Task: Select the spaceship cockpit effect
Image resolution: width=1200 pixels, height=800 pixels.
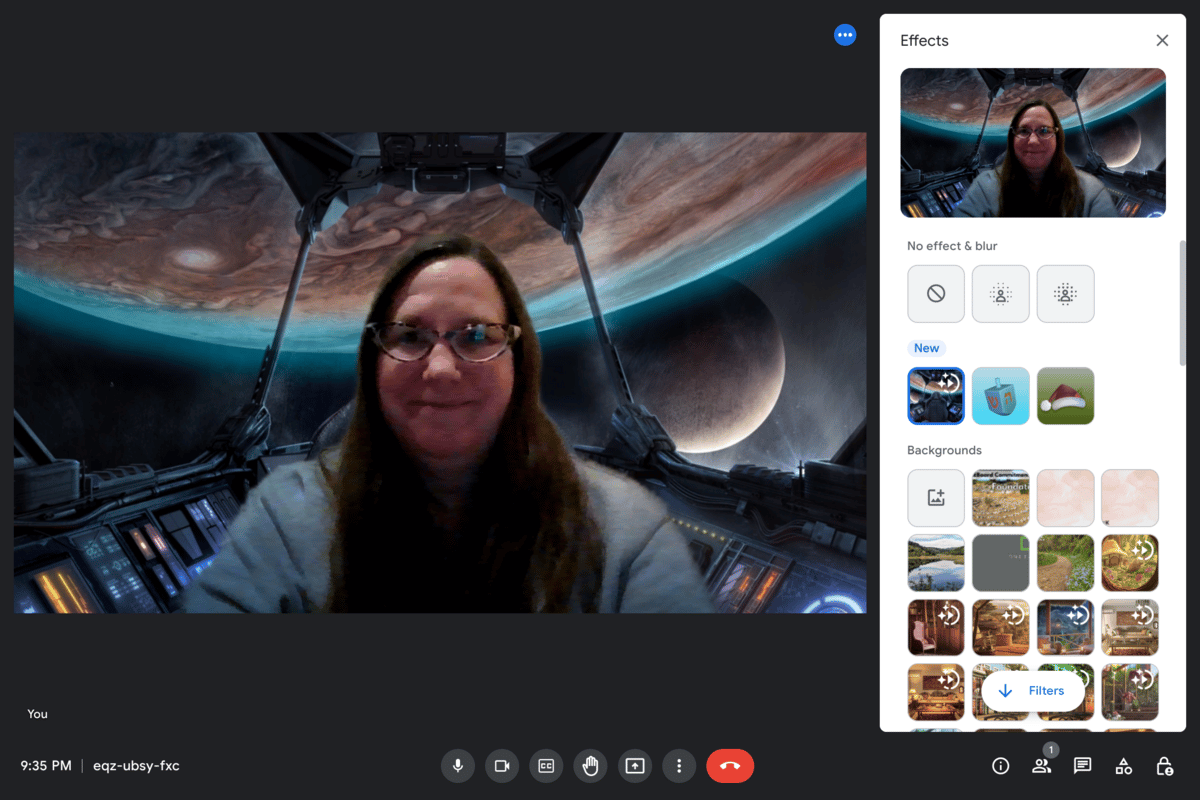Action: pos(936,396)
